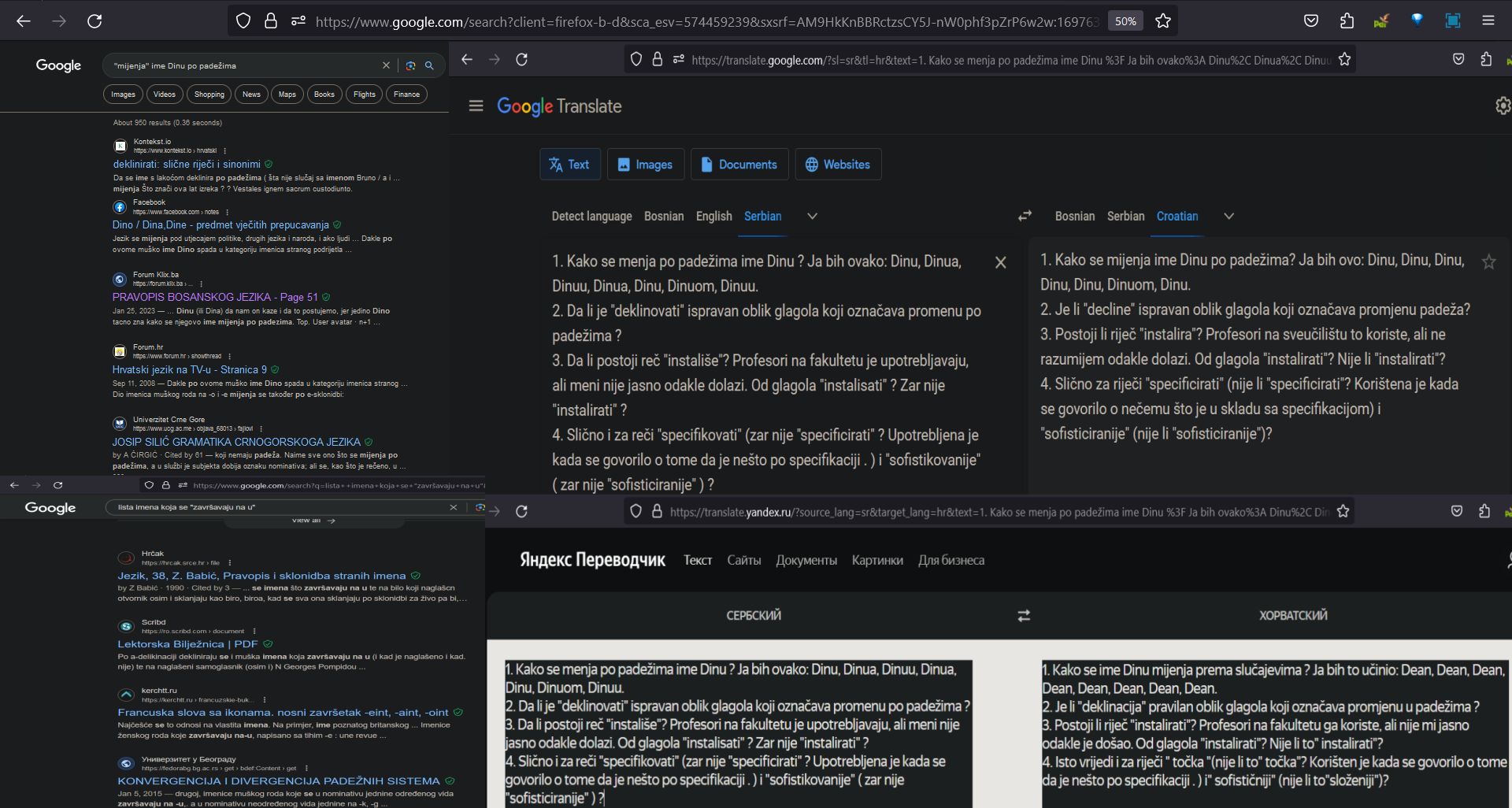This screenshot has height=808, width=1512.
Task: Clear the "lista imena koja se" search query
Action: 453,507
